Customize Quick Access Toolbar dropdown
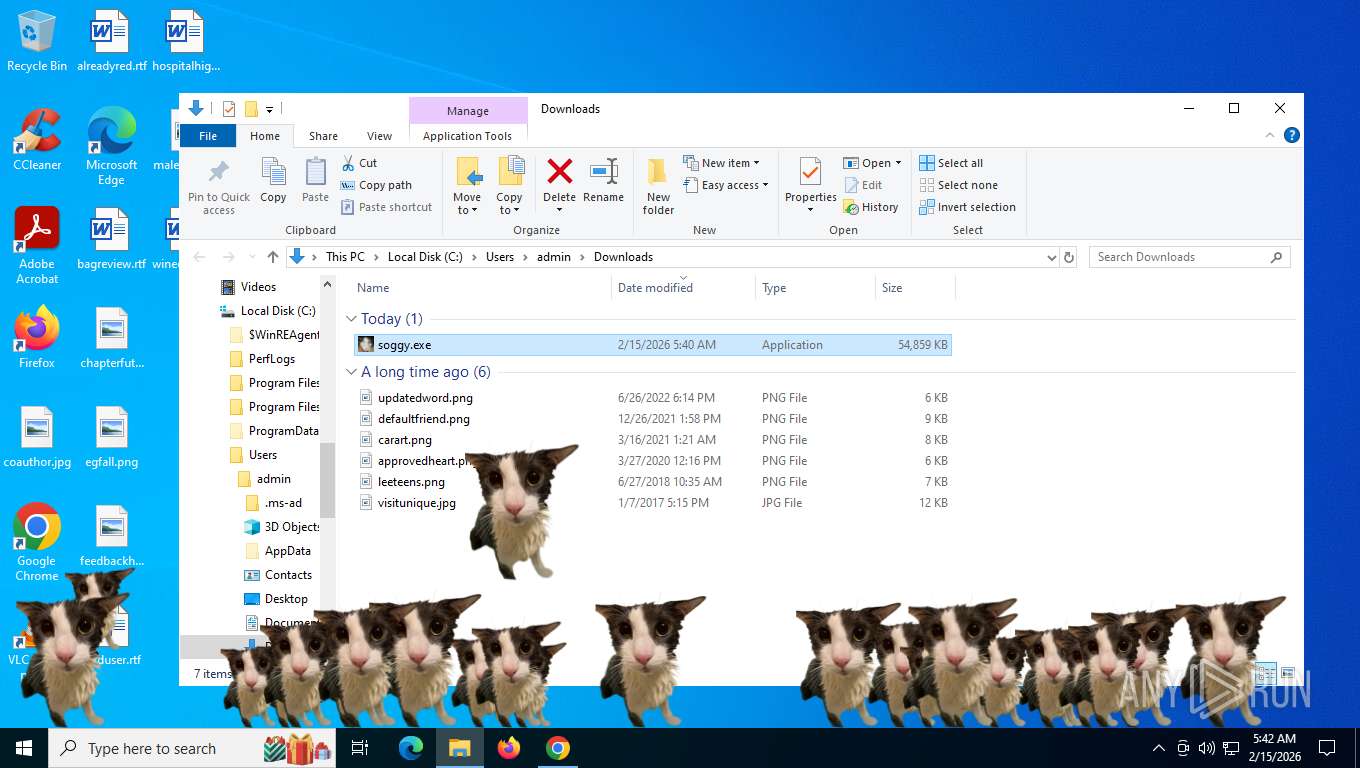The image size is (1360, 768). tap(269, 109)
